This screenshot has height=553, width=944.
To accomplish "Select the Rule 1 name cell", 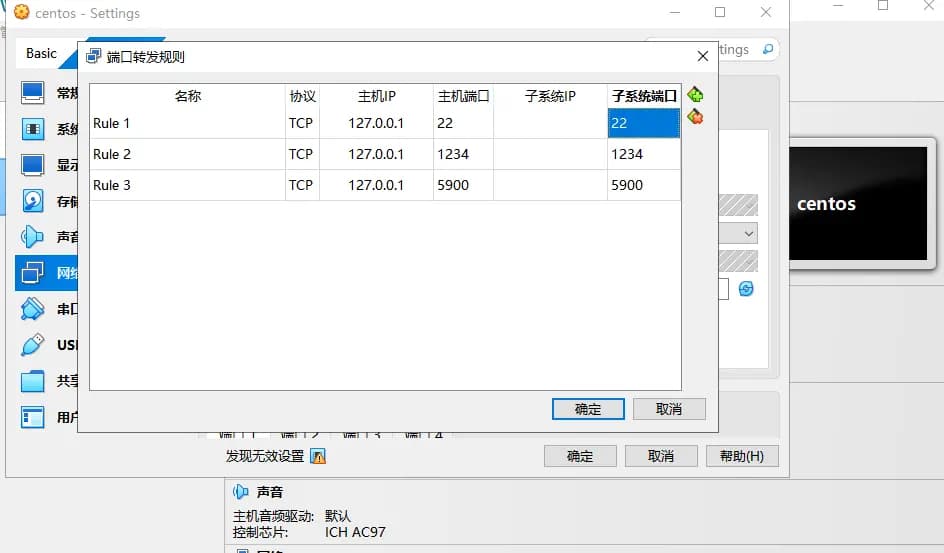I will [x=188, y=123].
